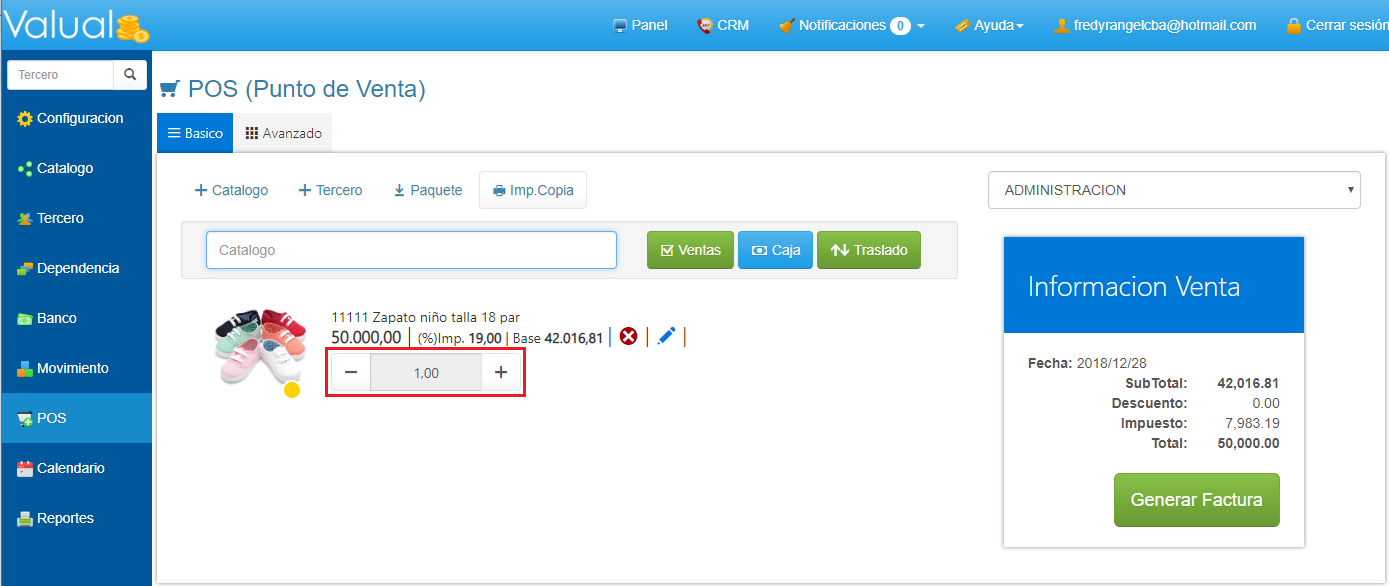Increase quantity with the plus button
Viewport: 1389px width, 586px height.
(x=501, y=373)
